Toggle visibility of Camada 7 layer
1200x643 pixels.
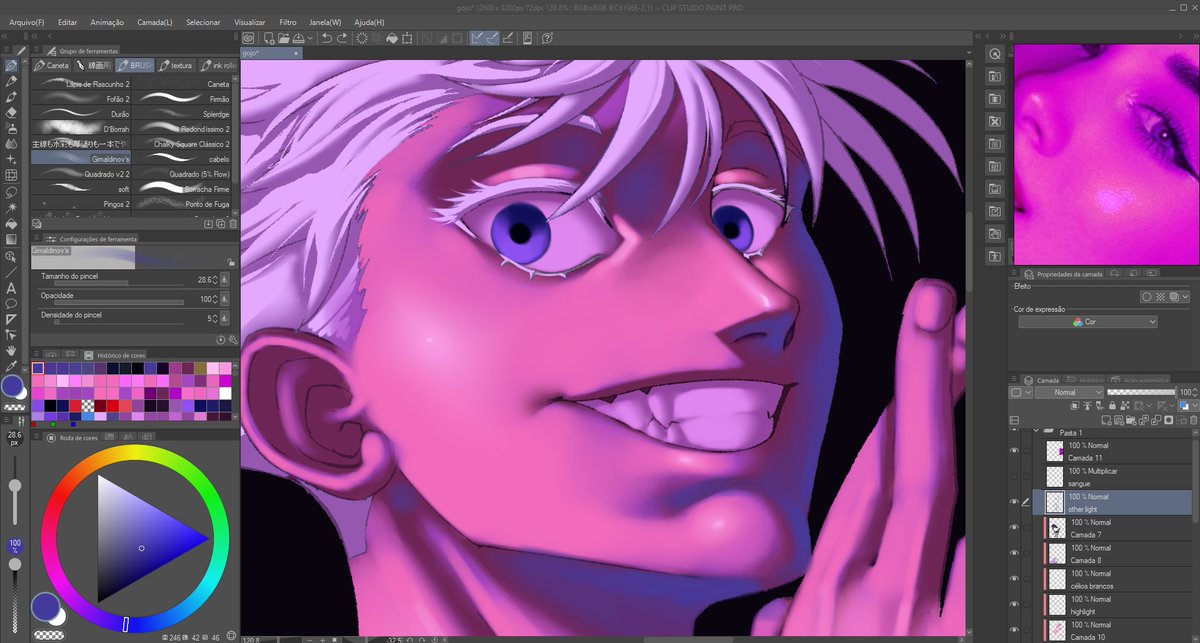pyautogui.click(x=1014, y=528)
